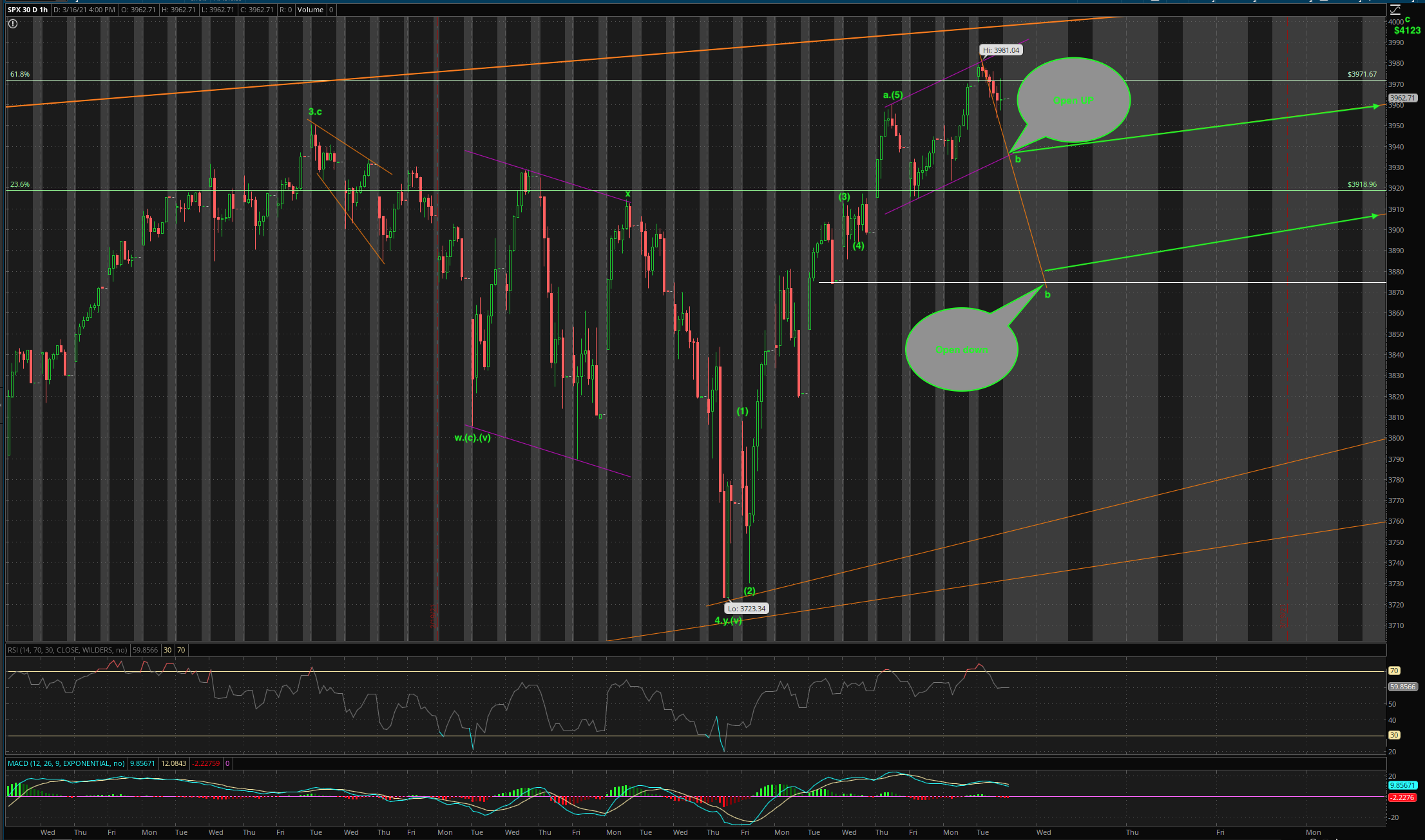Open the RSI study header settings
The width and height of the screenshot is (1425, 840).
pos(67,650)
